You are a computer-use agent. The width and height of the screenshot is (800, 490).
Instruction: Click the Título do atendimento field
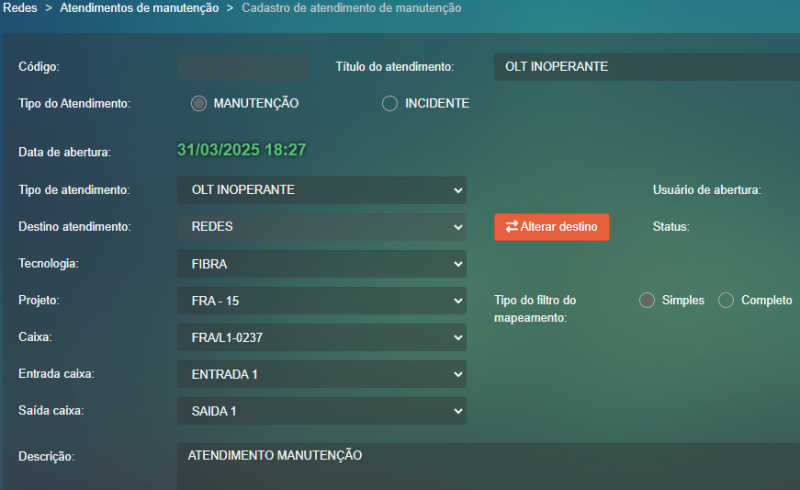647,67
